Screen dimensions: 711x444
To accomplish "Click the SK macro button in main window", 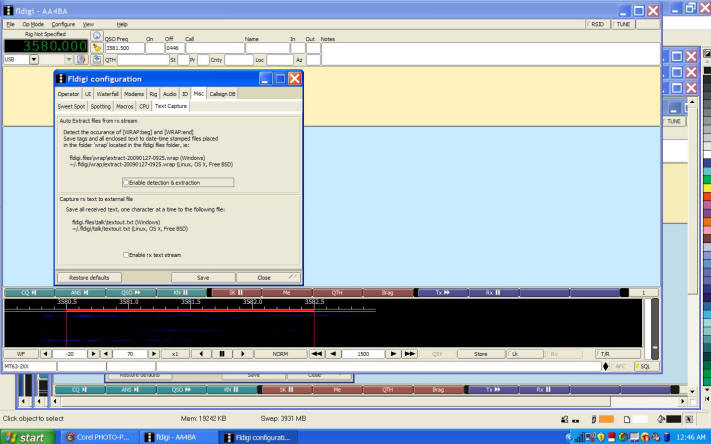I will 236,293.
